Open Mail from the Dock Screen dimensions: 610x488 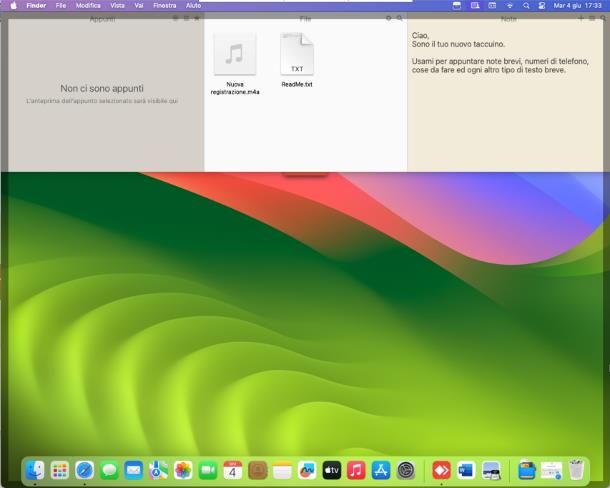coord(134,470)
